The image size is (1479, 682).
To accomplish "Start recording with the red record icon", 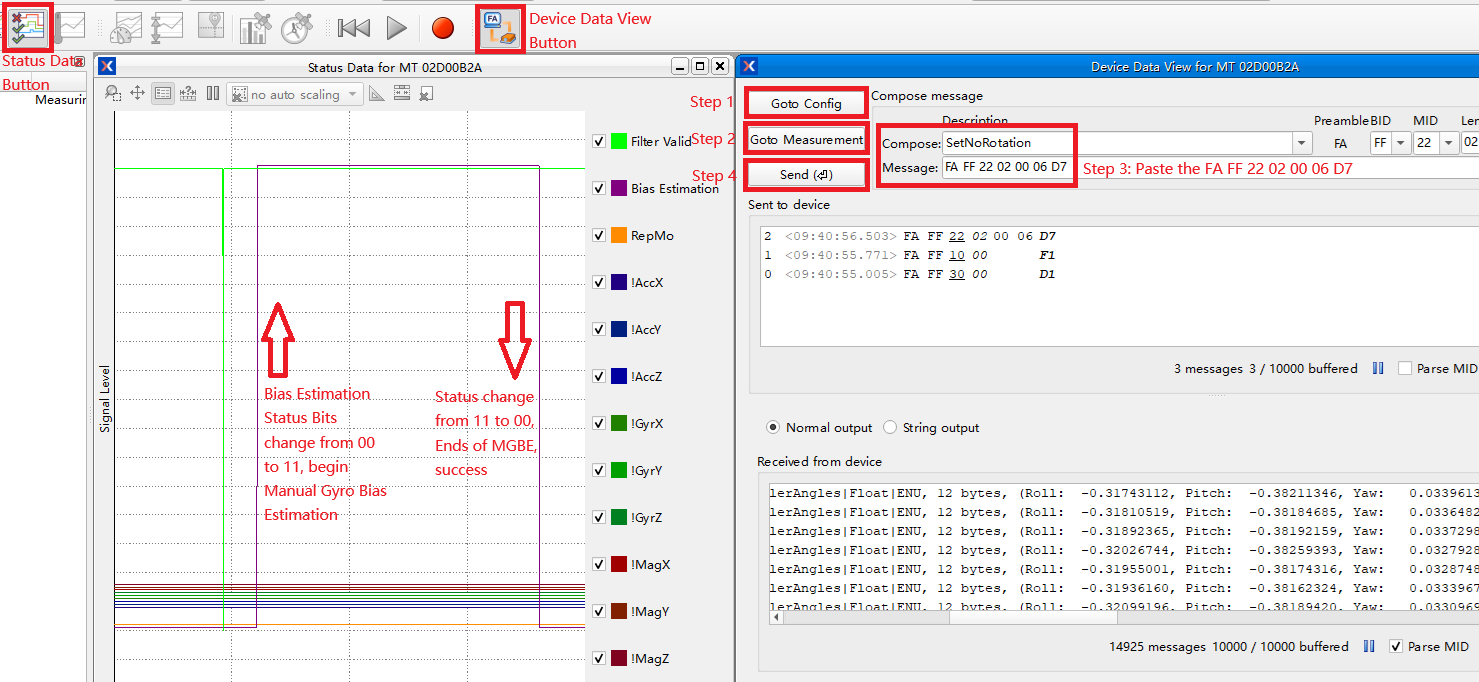I will 442,27.
